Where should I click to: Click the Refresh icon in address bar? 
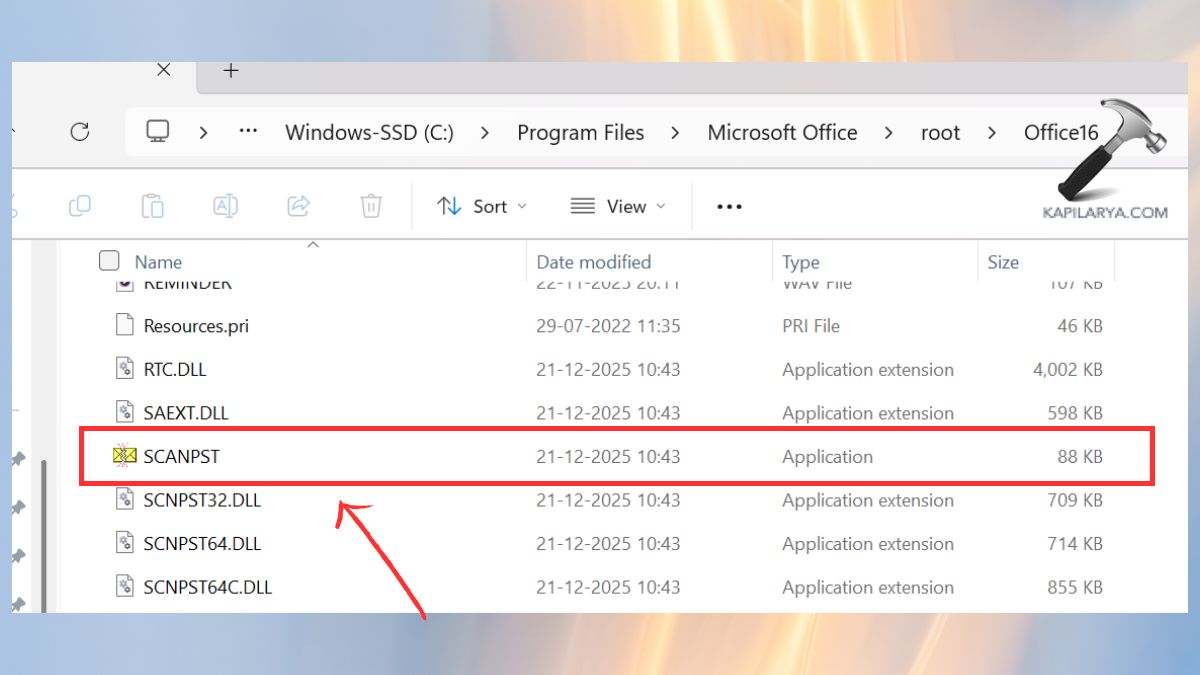pos(80,132)
